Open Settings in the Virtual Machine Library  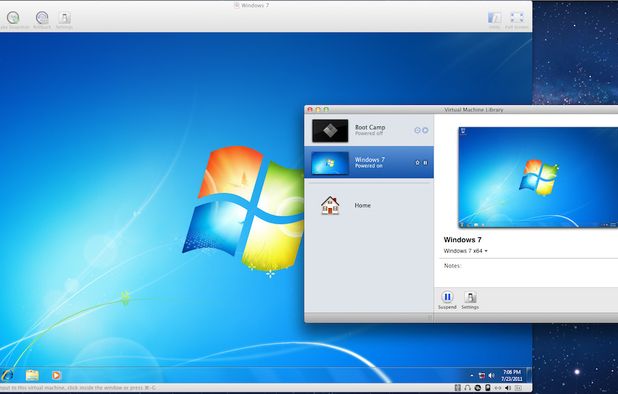[470, 300]
